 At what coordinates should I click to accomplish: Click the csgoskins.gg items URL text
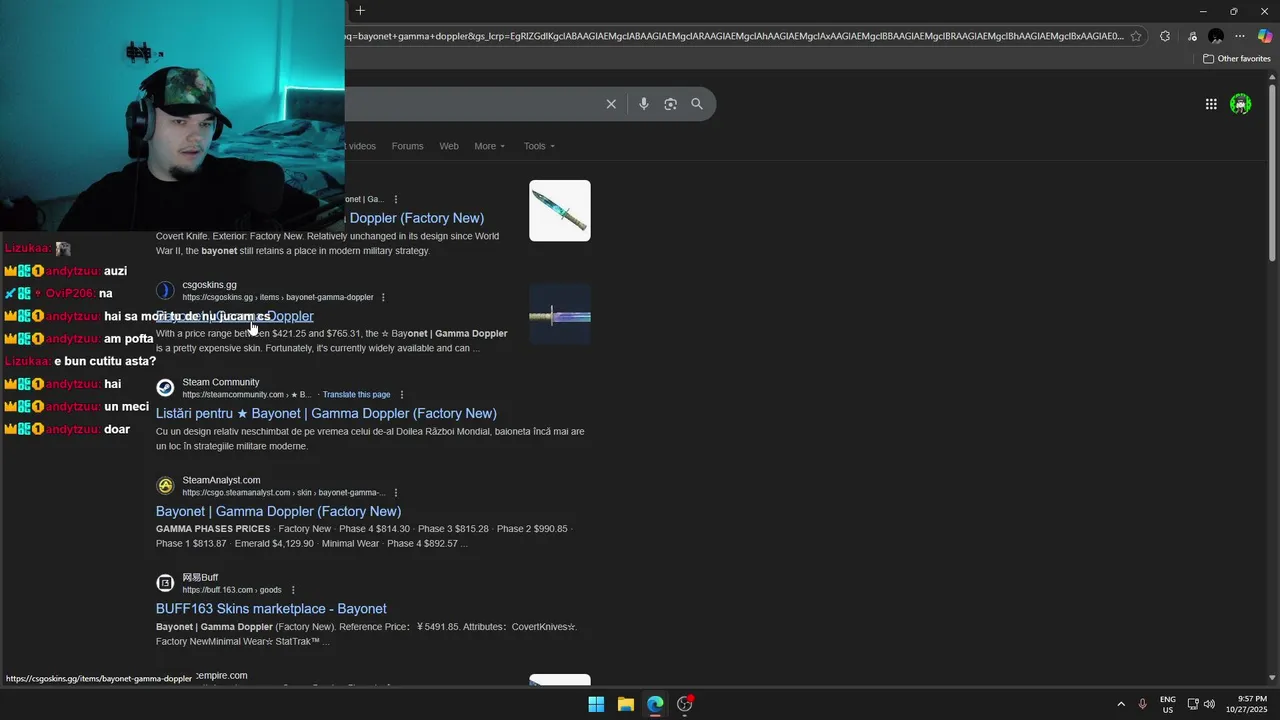click(278, 297)
